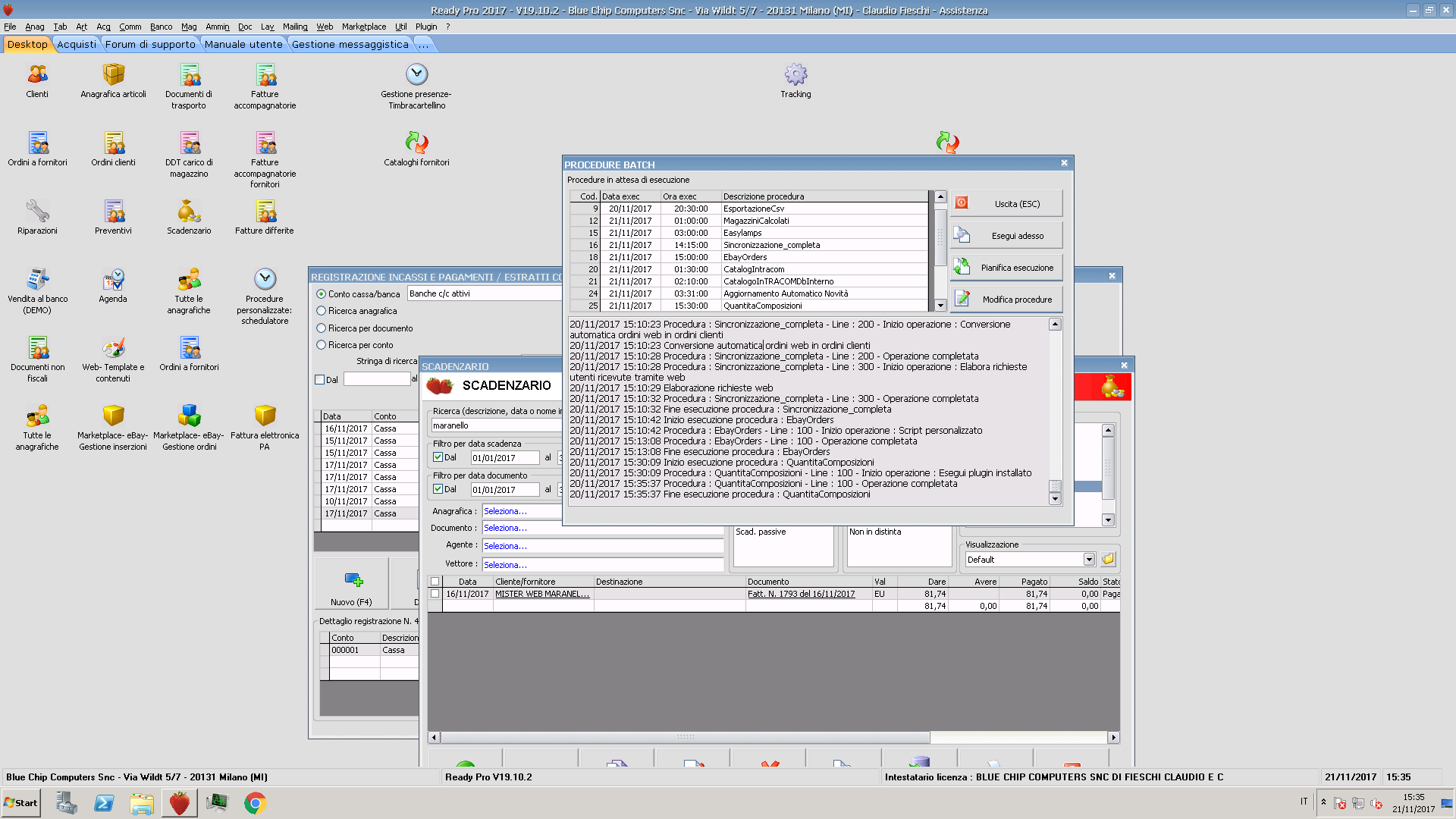
Task: Open the Tracking gear icon
Action: (795, 74)
